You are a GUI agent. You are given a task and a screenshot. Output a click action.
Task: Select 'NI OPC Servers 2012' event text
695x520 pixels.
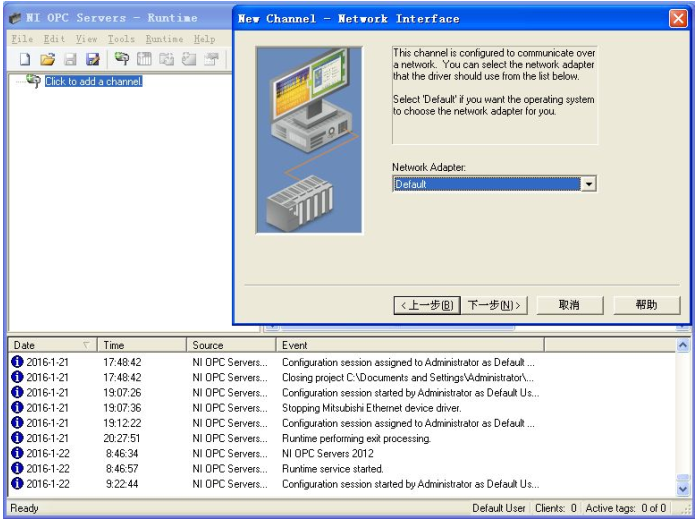click(x=328, y=454)
